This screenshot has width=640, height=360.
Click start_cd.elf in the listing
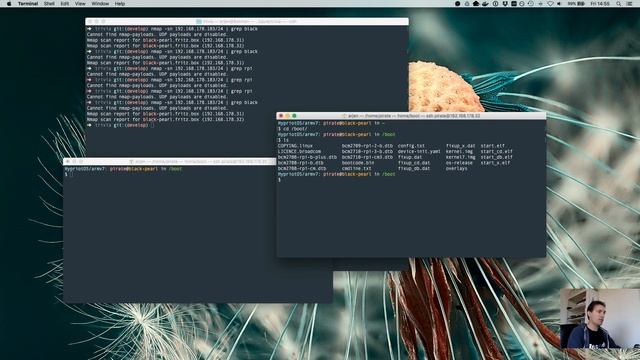pos(496,151)
